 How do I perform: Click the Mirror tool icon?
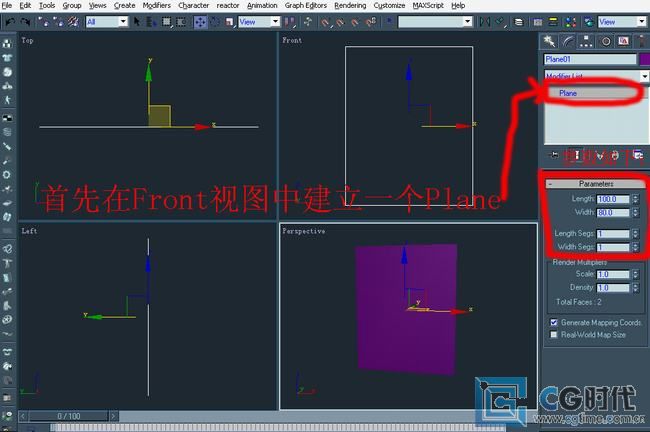tap(484, 22)
